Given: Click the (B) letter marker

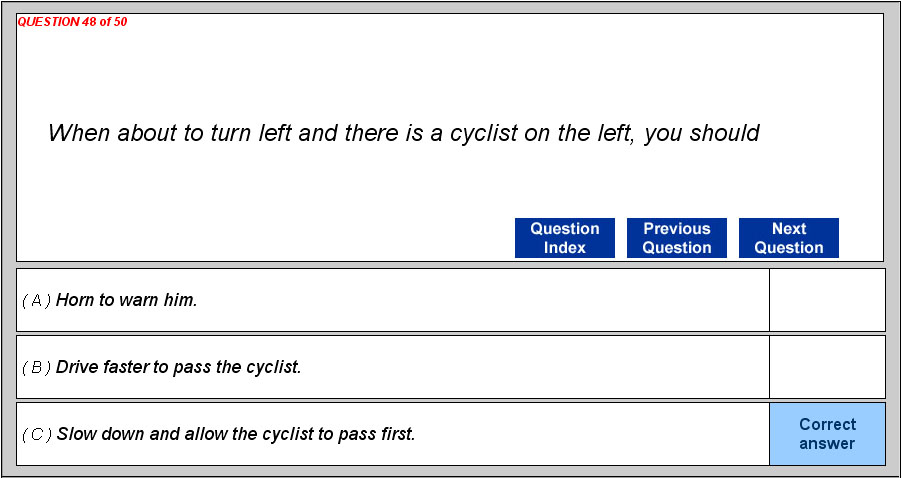Looking at the screenshot, I should (36, 367).
